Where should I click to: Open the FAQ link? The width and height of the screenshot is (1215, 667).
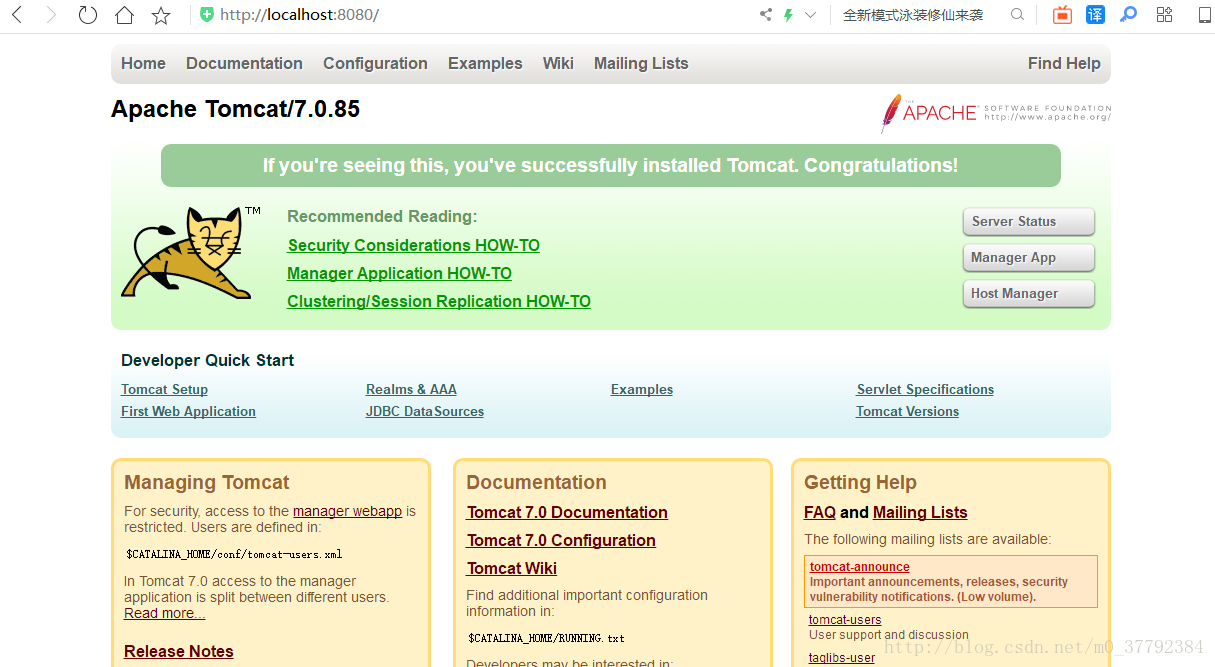[820, 512]
